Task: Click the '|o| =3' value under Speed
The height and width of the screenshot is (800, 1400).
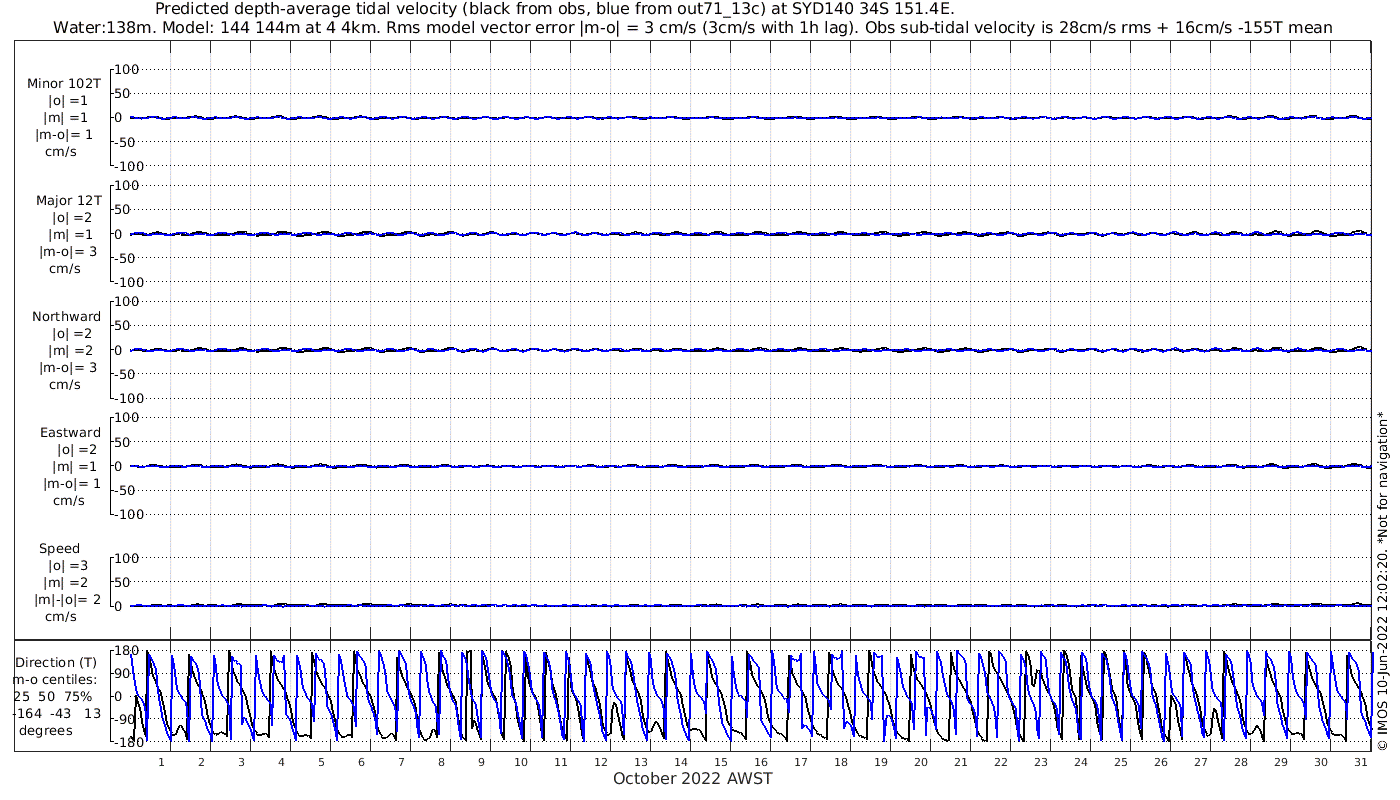Action: click(x=69, y=566)
